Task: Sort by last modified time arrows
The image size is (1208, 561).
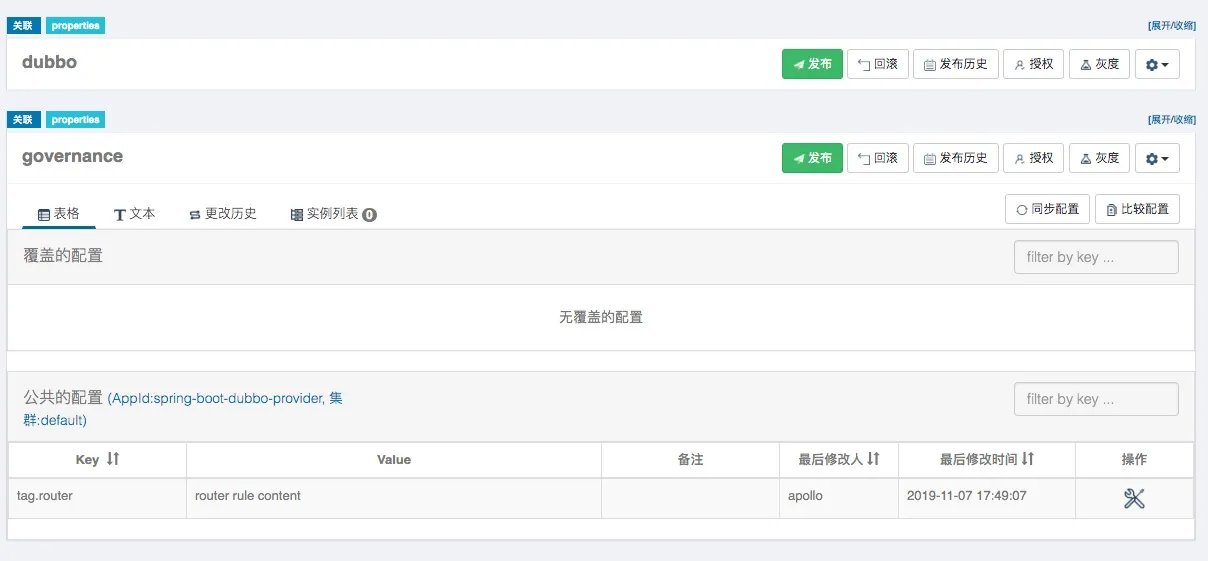Action: coord(1028,459)
